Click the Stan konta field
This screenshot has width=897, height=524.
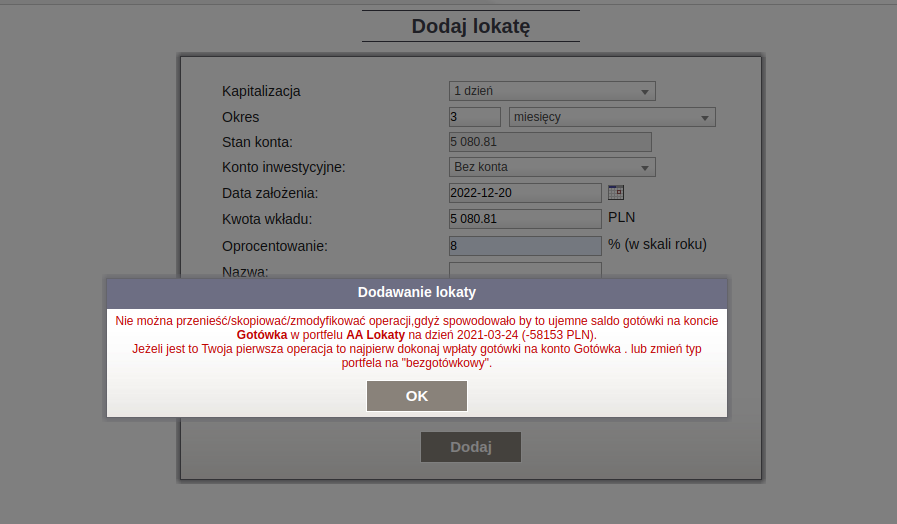tap(550, 142)
